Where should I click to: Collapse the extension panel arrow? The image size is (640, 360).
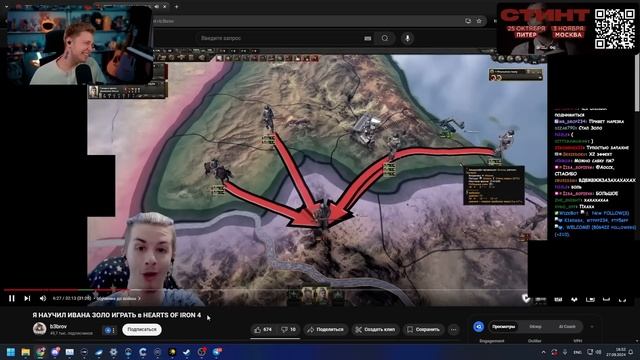592,327
